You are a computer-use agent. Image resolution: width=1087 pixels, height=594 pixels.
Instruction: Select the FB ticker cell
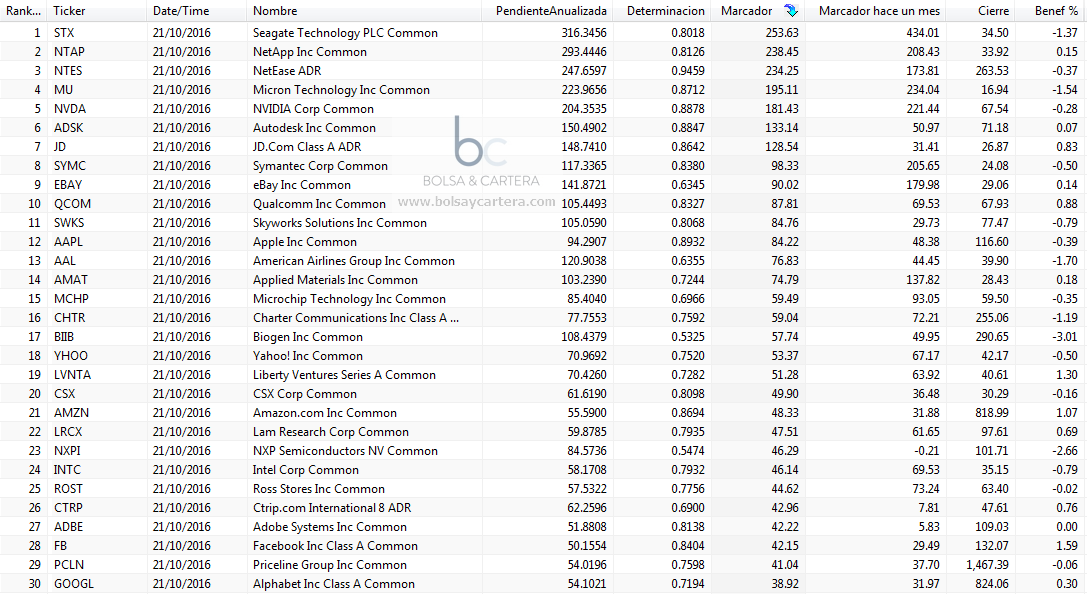tap(60, 545)
